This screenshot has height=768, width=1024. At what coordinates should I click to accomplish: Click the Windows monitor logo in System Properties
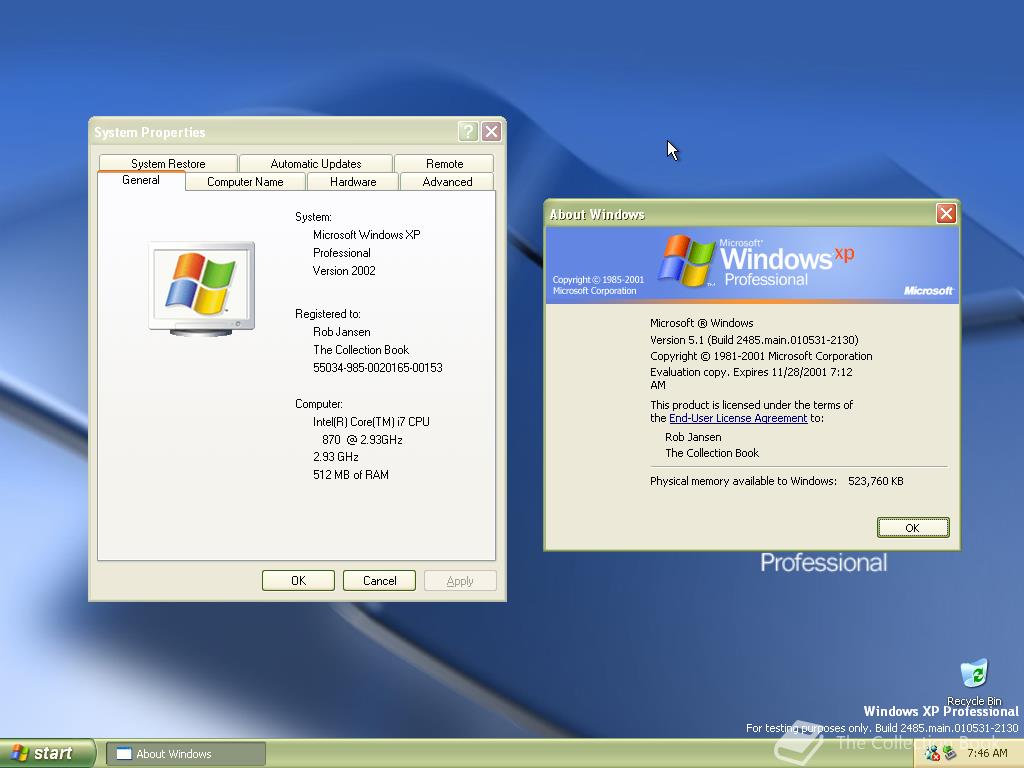(x=202, y=289)
